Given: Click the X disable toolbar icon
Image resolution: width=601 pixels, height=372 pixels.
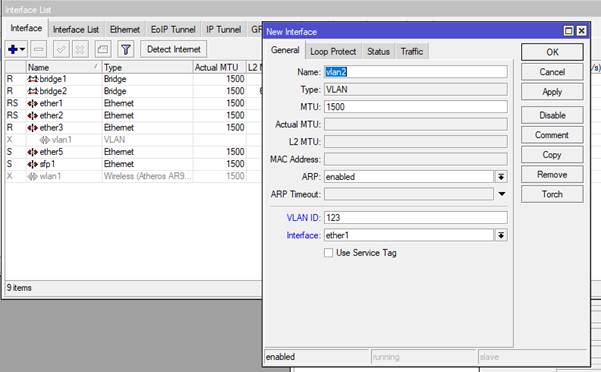Looking at the screenshot, I should 80,49.
